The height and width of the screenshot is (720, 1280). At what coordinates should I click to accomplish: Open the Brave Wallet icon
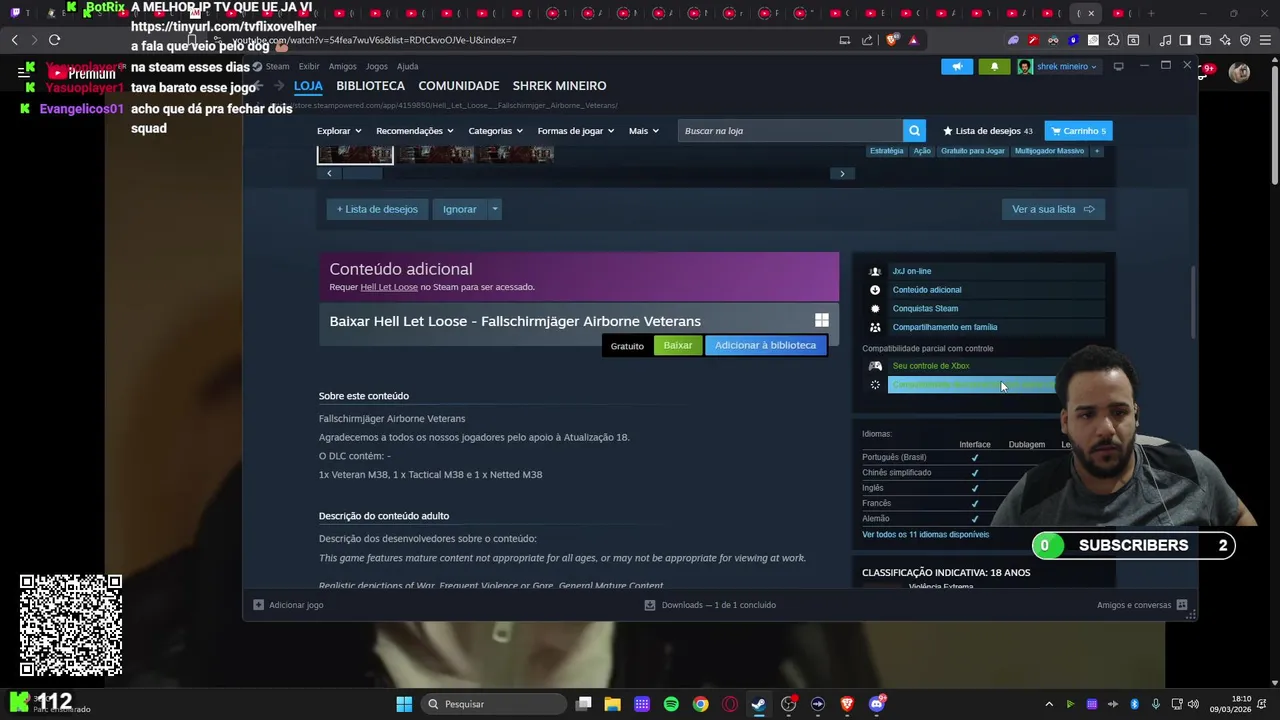[x=1205, y=40]
